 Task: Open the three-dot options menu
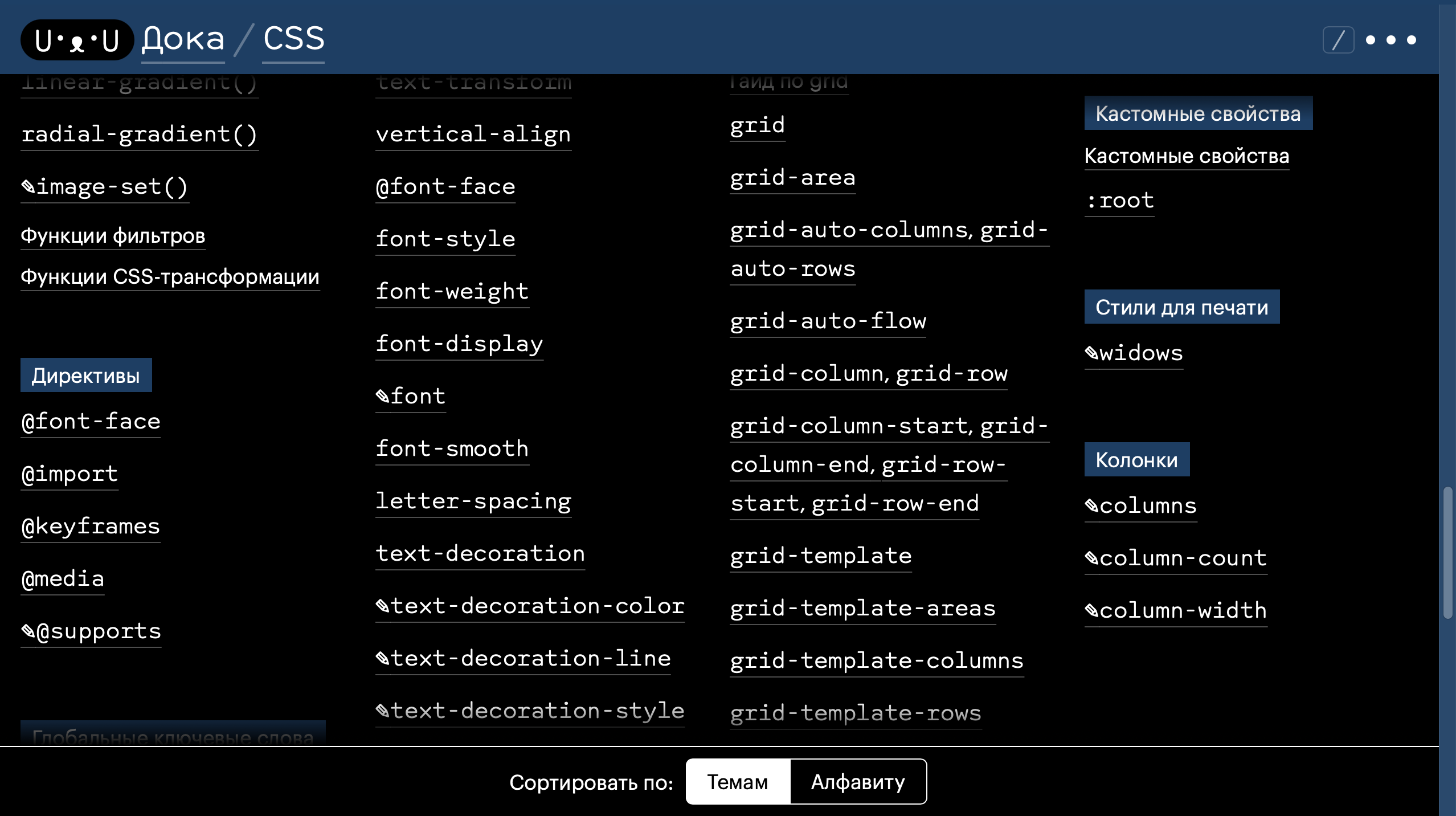coord(1390,40)
